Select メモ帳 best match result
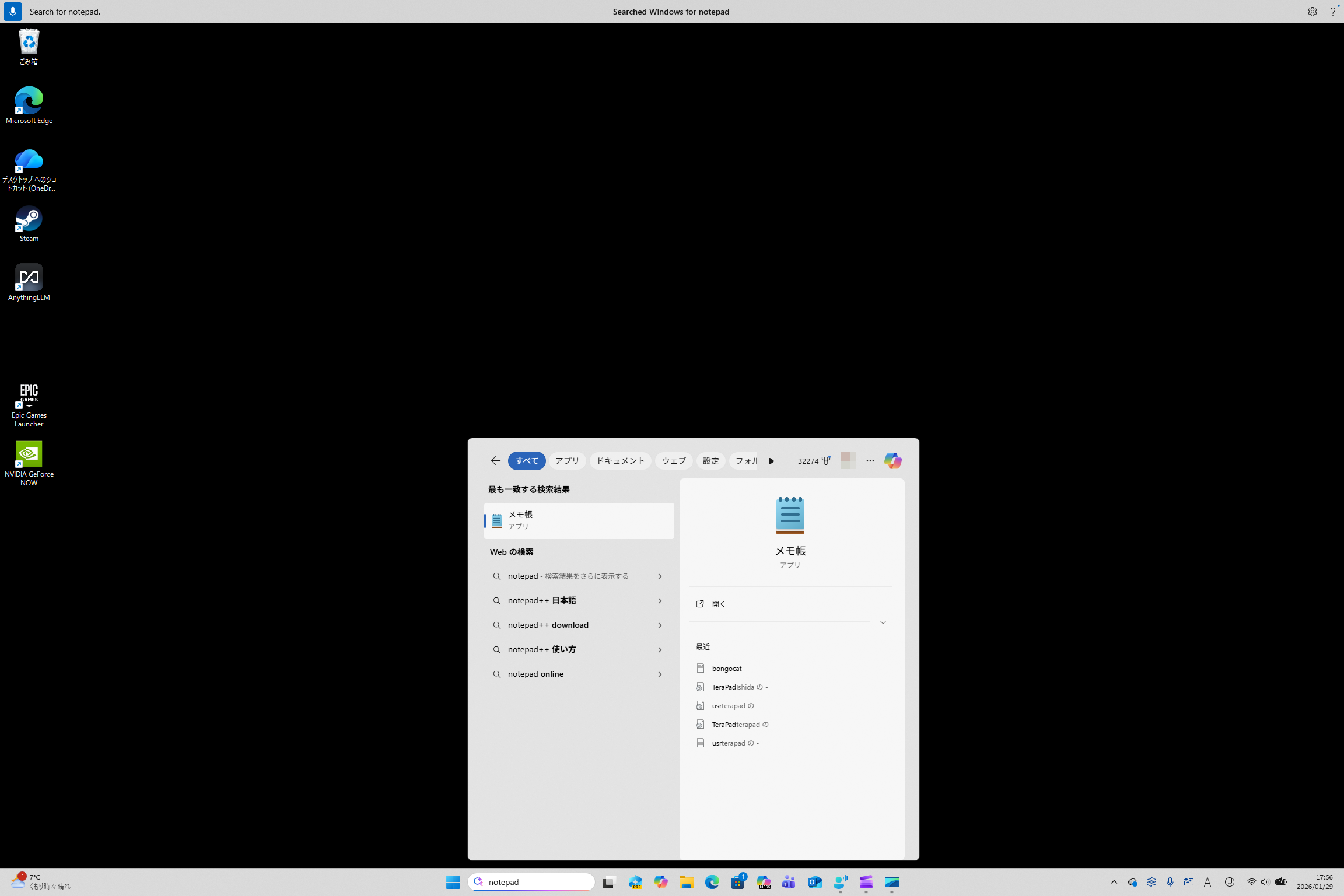 [x=578, y=520]
